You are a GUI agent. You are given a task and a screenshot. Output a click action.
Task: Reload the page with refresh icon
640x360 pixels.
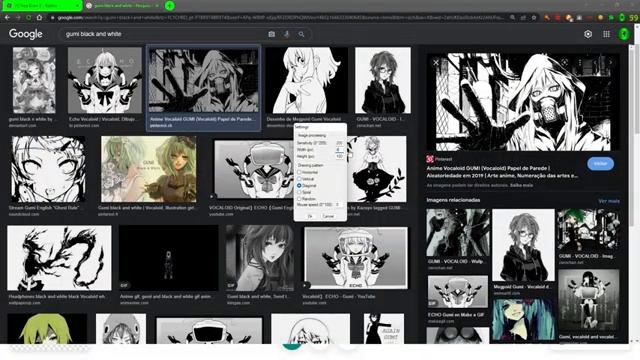29,18
